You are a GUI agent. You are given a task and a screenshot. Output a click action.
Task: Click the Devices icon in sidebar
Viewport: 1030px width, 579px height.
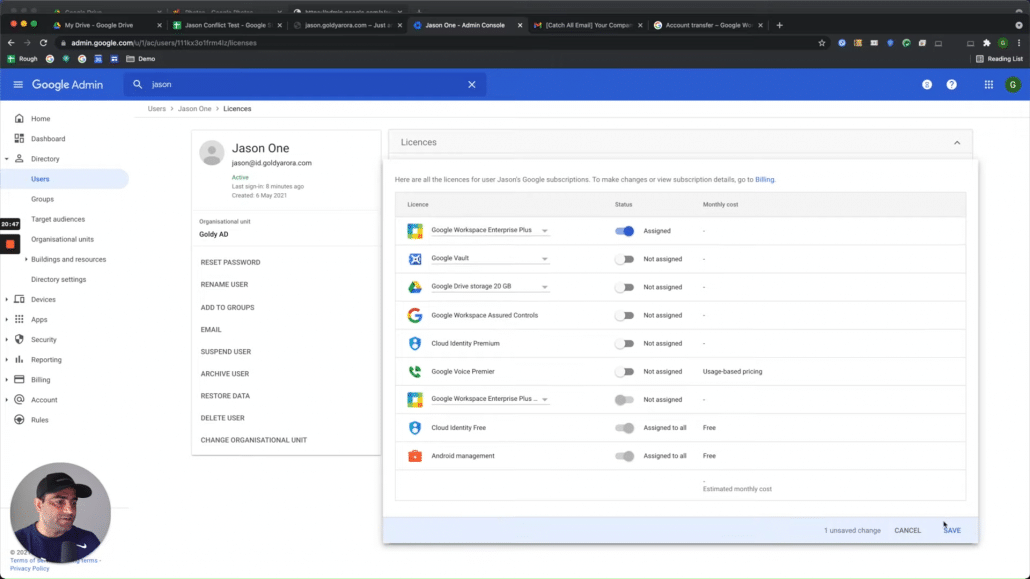pyautogui.click(x=19, y=299)
